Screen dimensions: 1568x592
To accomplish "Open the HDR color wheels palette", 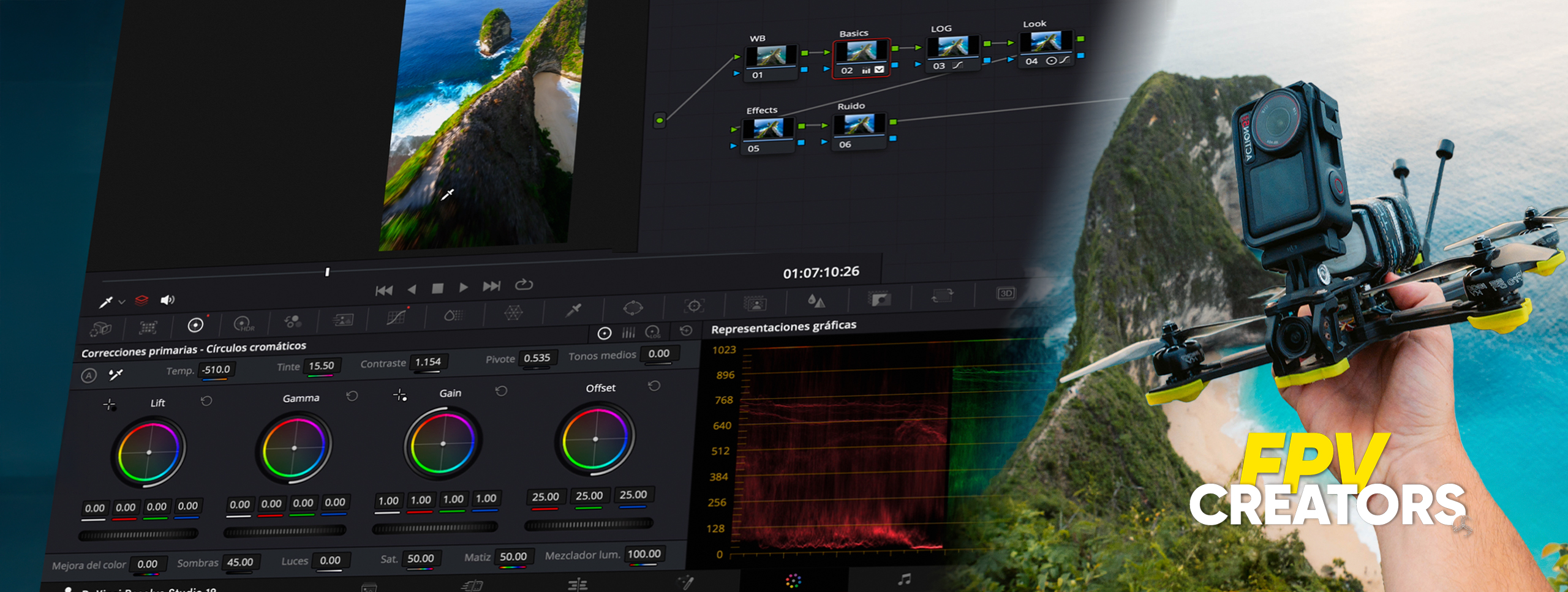I will click(x=244, y=323).
